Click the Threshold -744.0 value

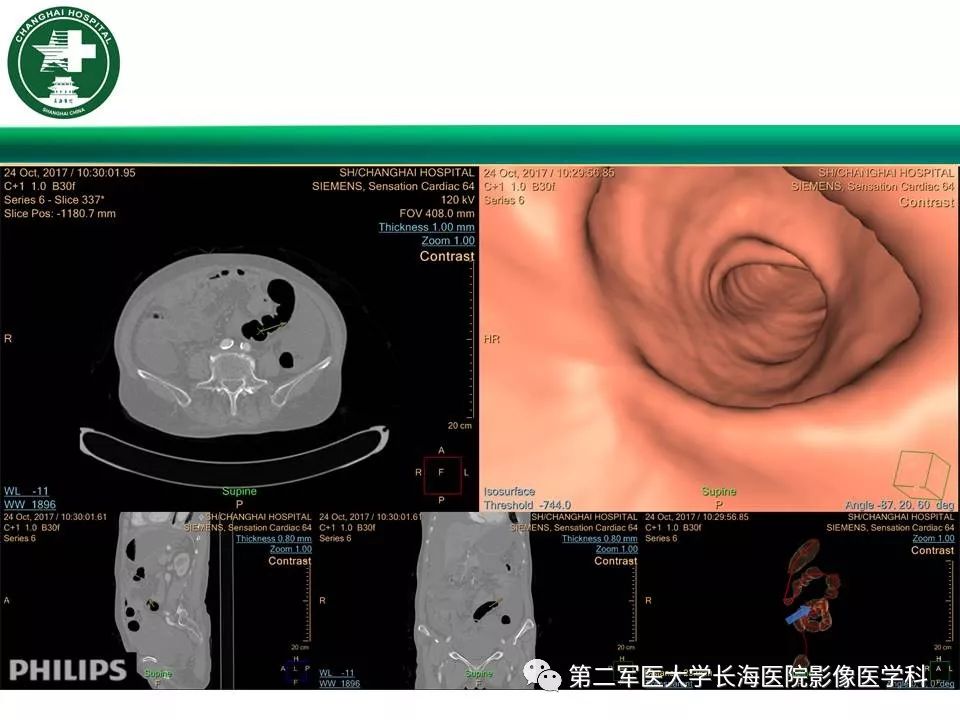527,505
